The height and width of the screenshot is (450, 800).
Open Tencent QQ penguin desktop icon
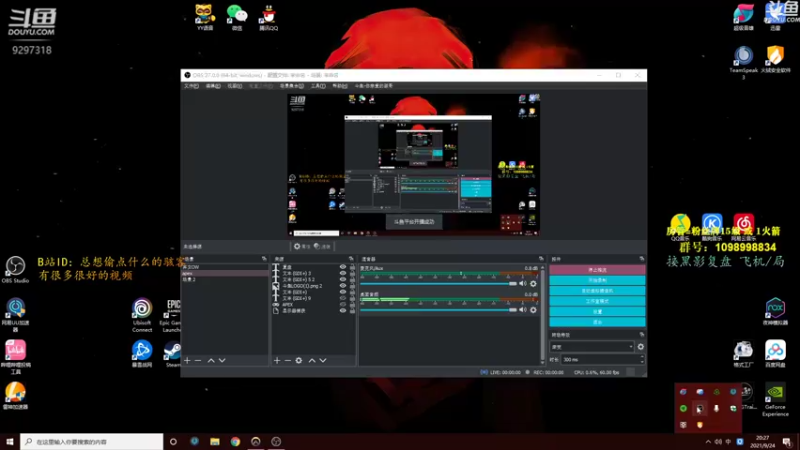tap(268, 17)
